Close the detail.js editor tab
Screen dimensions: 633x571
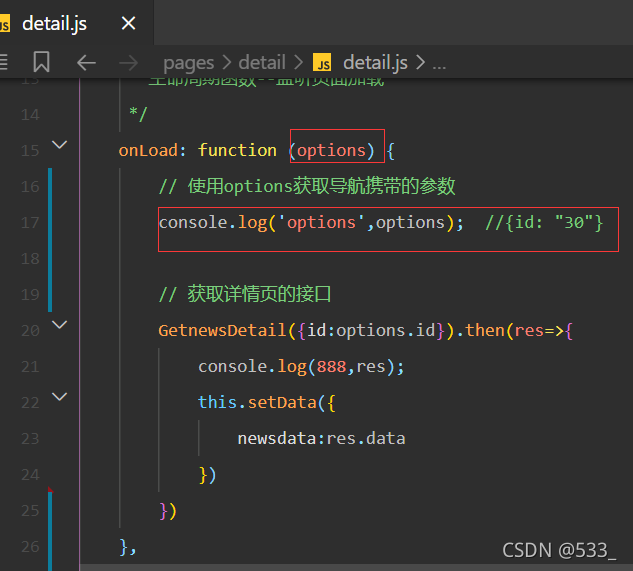click(x=128, y=23)
